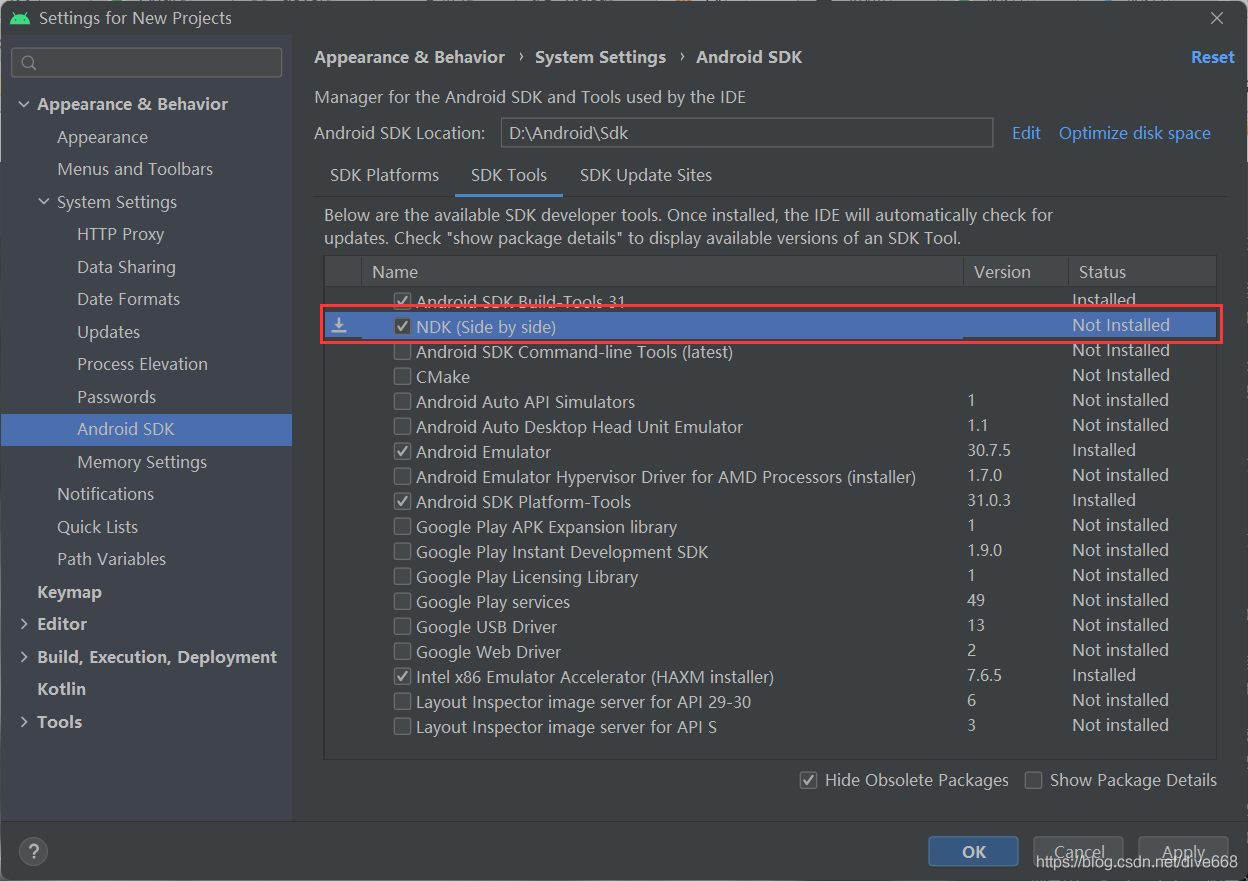
Task: Click the download icon beside NDK row
Action: pyautogui.click(x=340, y=326)
